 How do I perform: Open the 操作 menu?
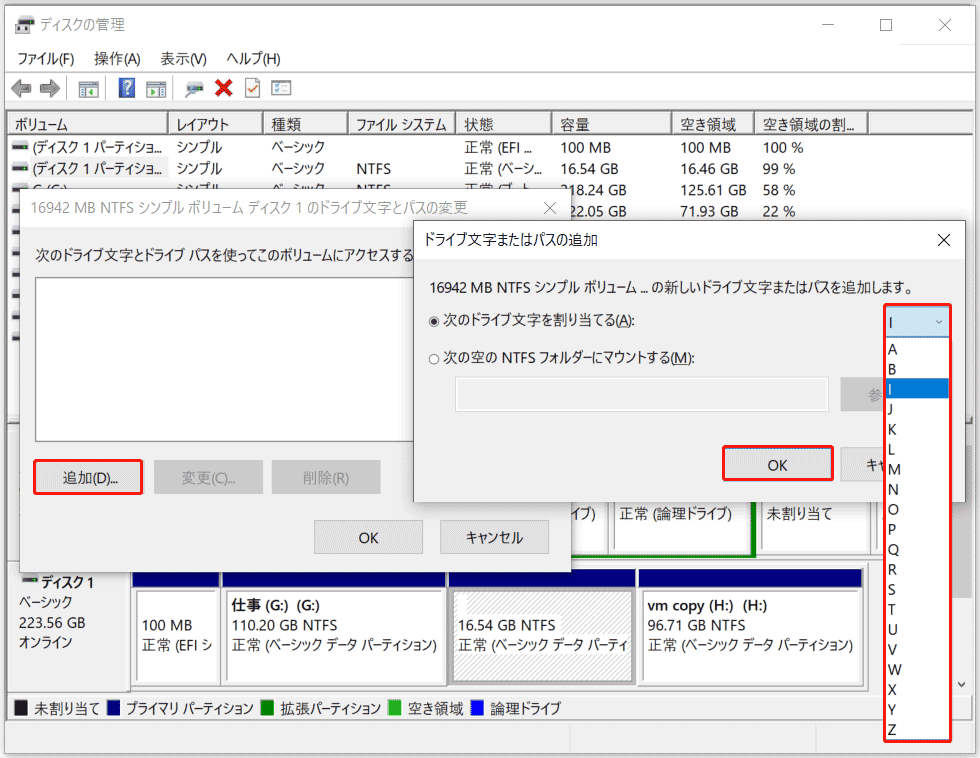pos(116,59)
